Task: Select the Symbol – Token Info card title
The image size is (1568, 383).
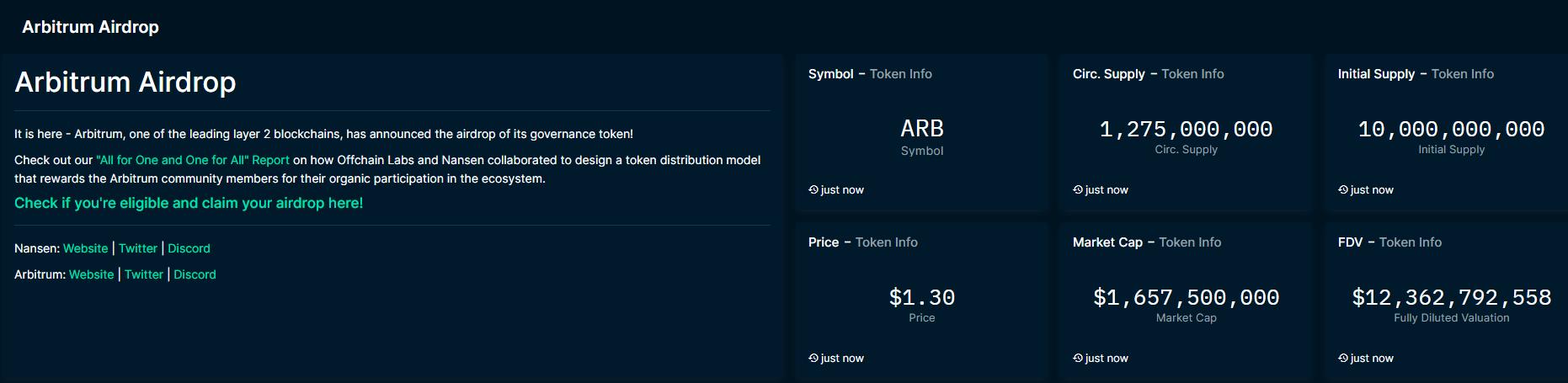Action: click(x=870, y=74)
